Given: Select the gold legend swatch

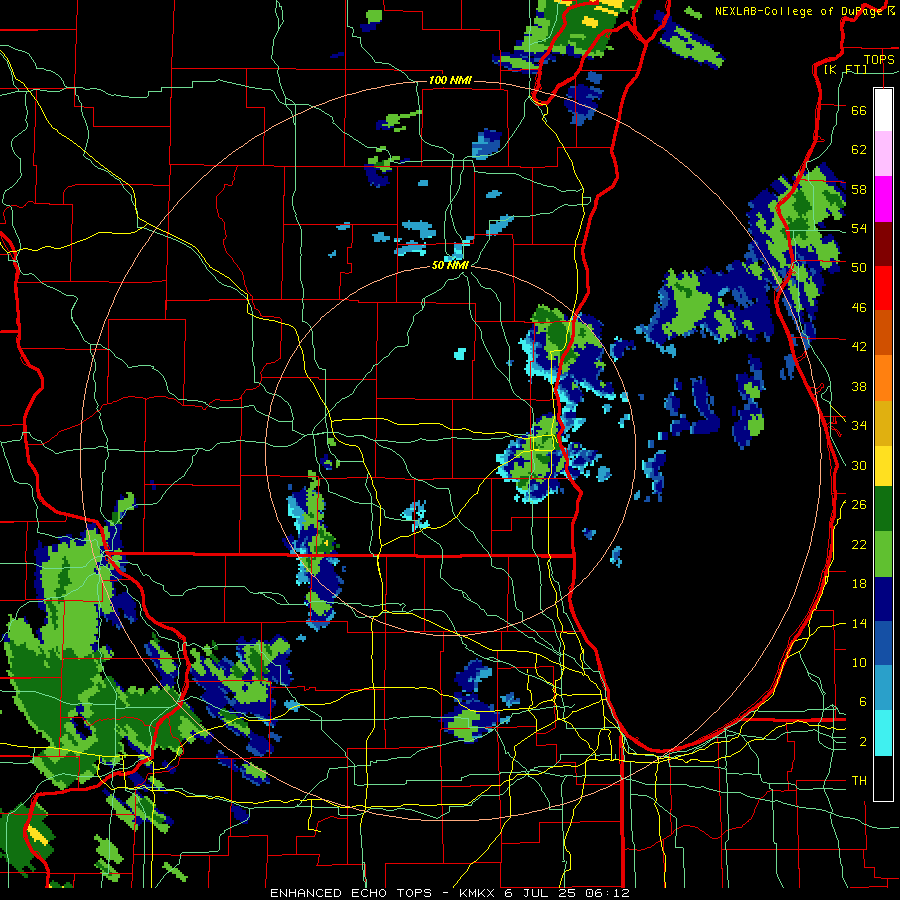Looking at the screenshot, I should [x=883, y=422].
